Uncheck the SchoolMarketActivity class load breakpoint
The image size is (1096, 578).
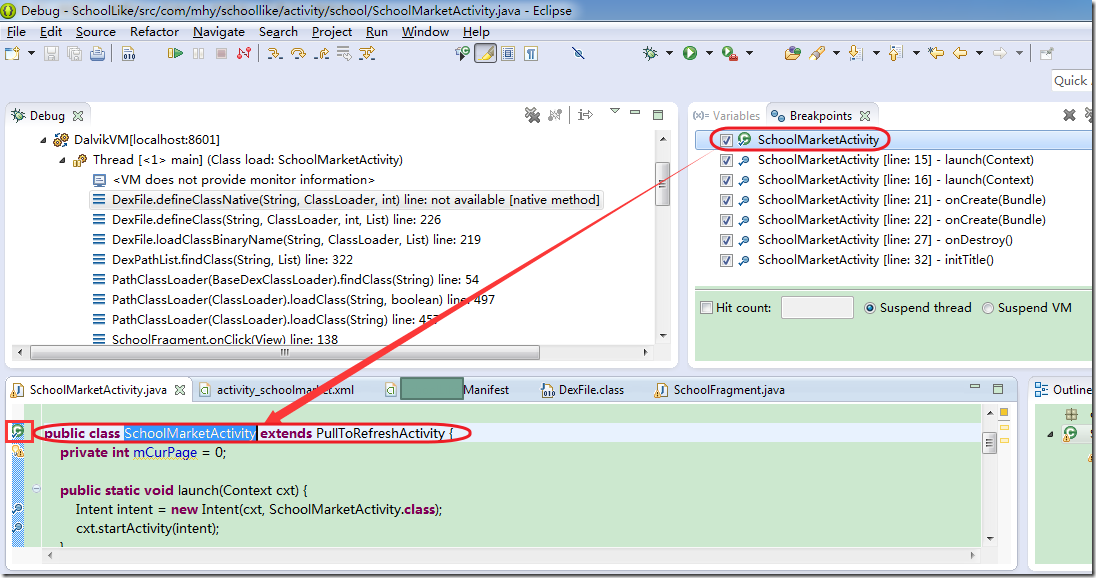pos(726,140)
